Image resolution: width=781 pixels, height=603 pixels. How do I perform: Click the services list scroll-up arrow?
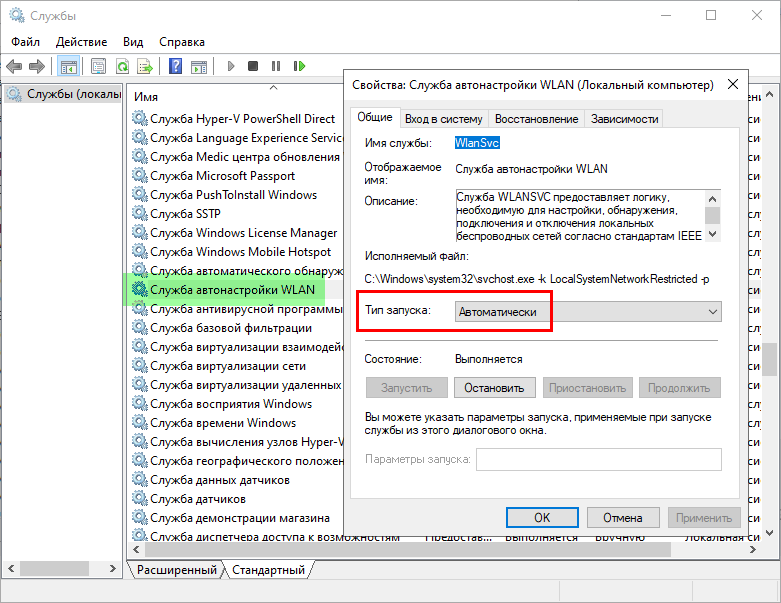click(x=770, y=94)
